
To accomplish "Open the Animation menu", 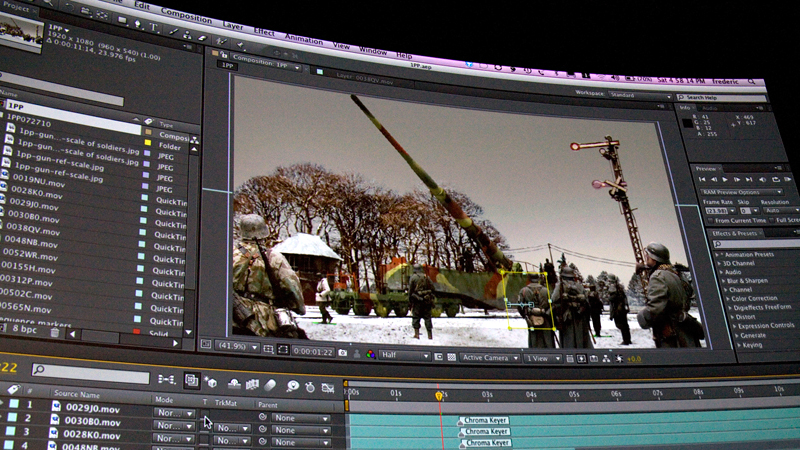I will coord(304,39).
